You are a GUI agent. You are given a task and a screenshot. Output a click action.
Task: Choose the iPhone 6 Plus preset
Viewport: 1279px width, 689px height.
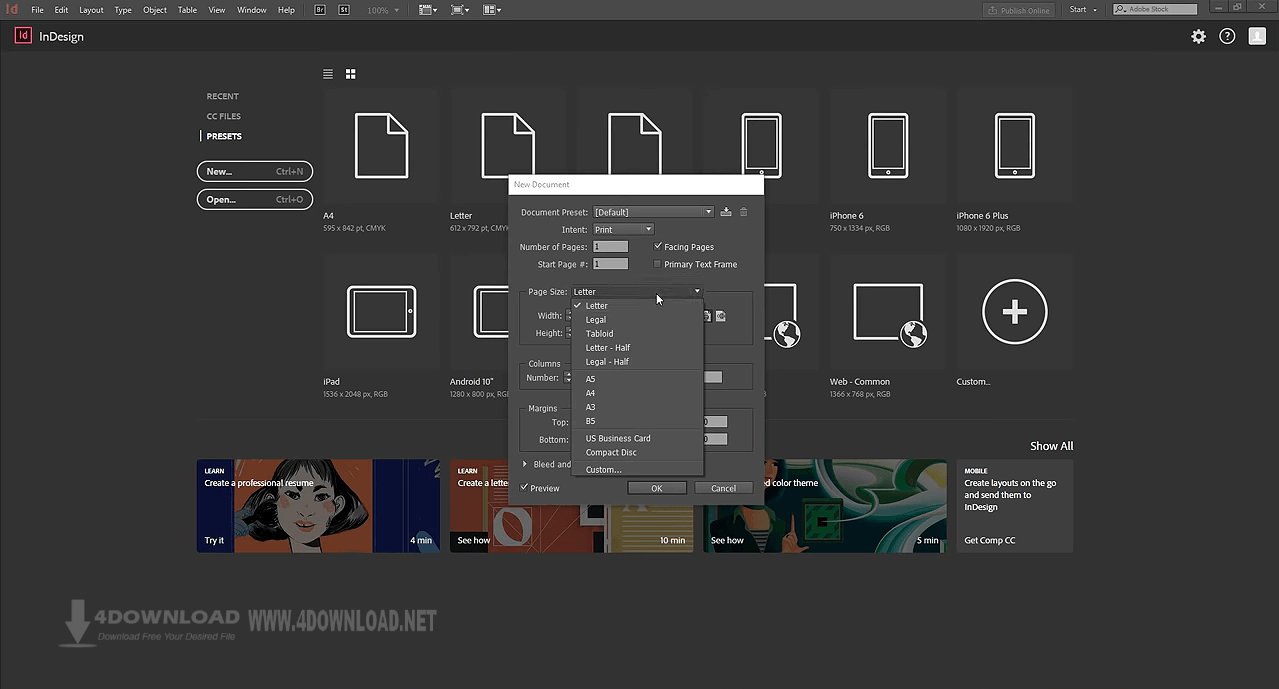point(1015,146)
